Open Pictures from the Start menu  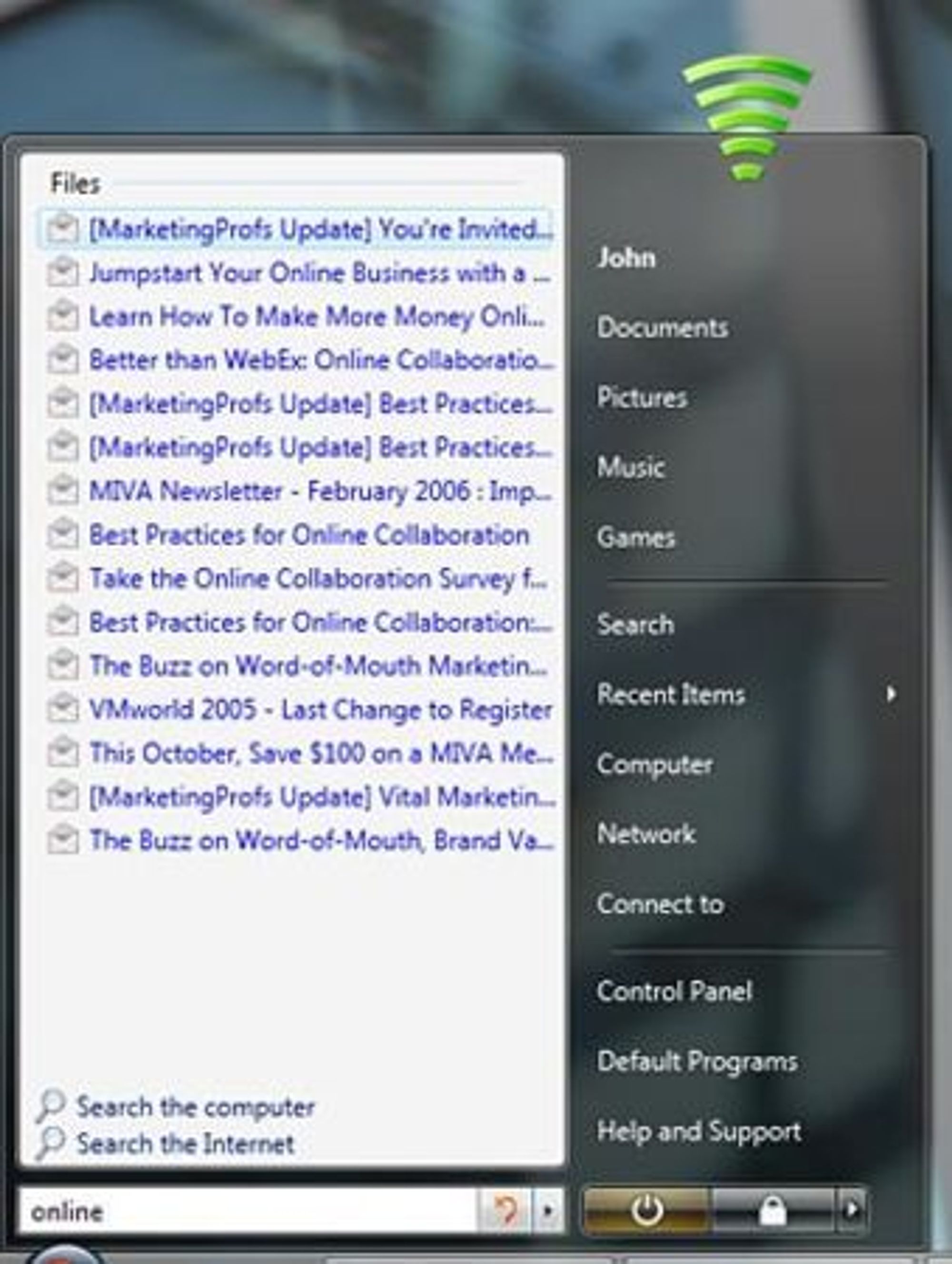(642, 397)
